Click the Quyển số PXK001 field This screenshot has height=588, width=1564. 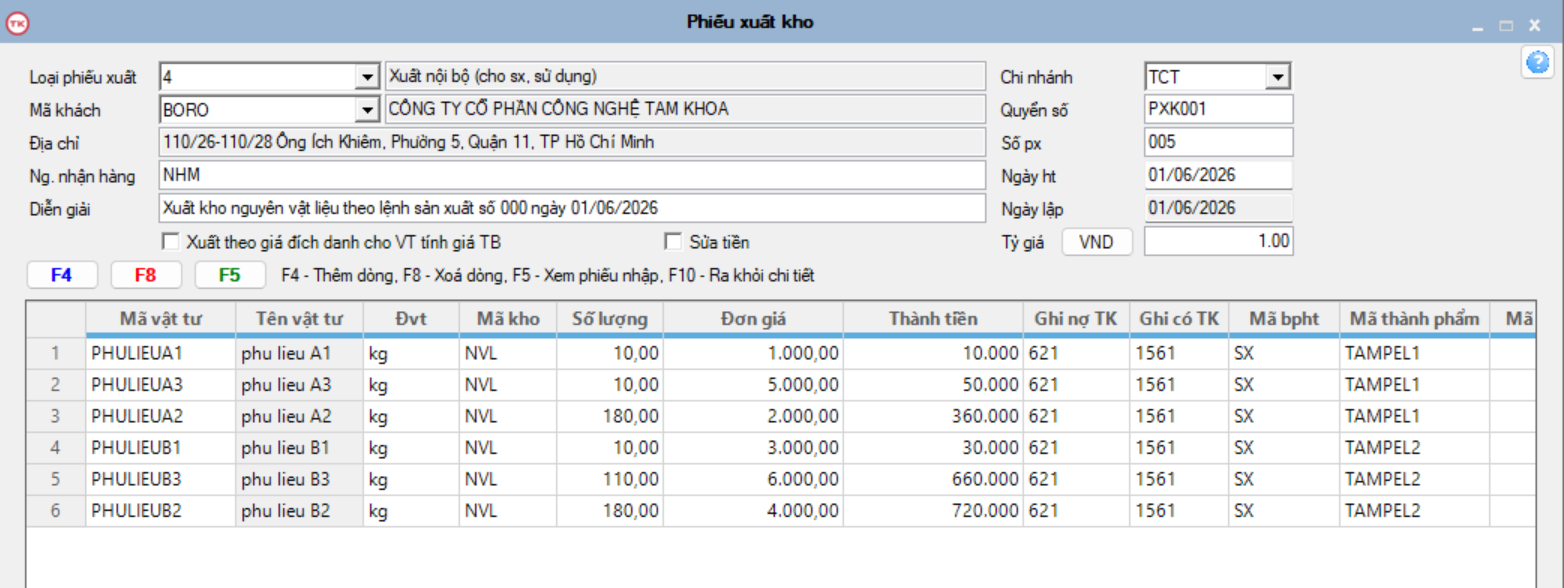point(1219,109)
